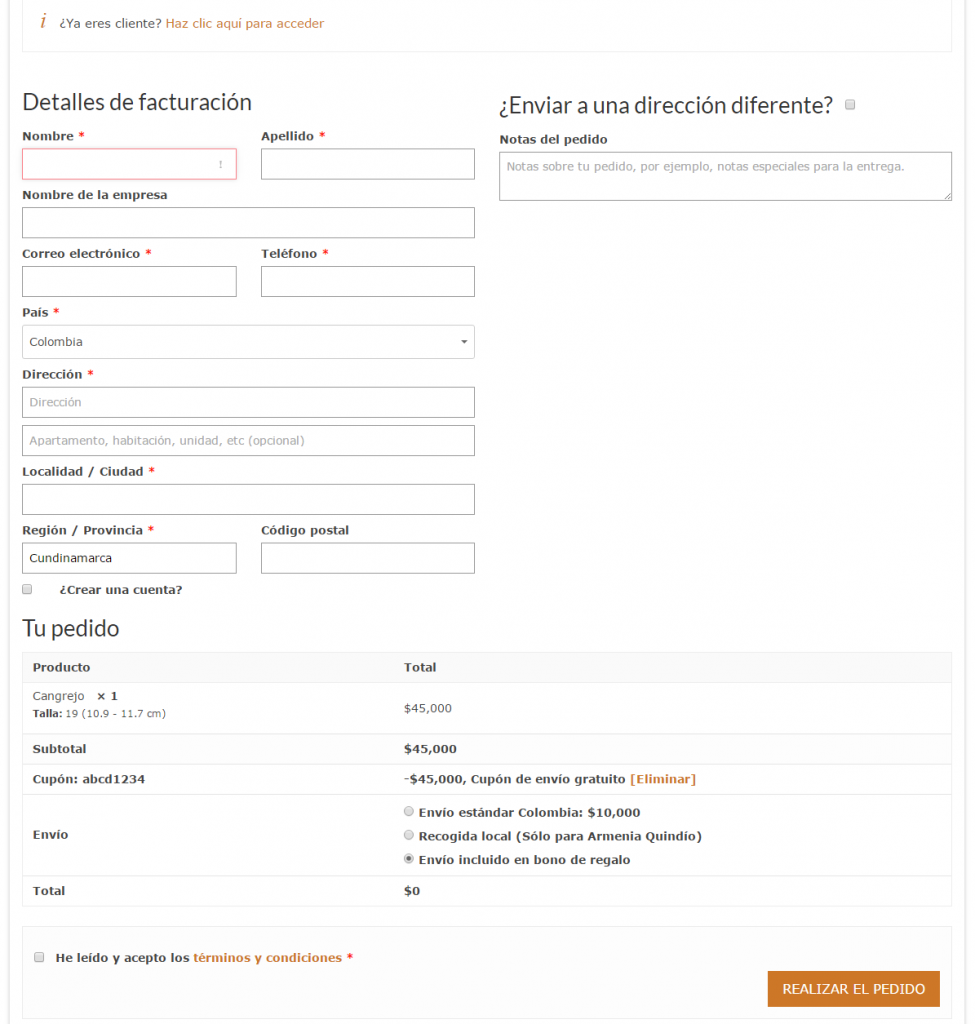Choose Recogida local Armenia Quindío option
This screenshot has height=1024, width=975.
pos(409,835)
